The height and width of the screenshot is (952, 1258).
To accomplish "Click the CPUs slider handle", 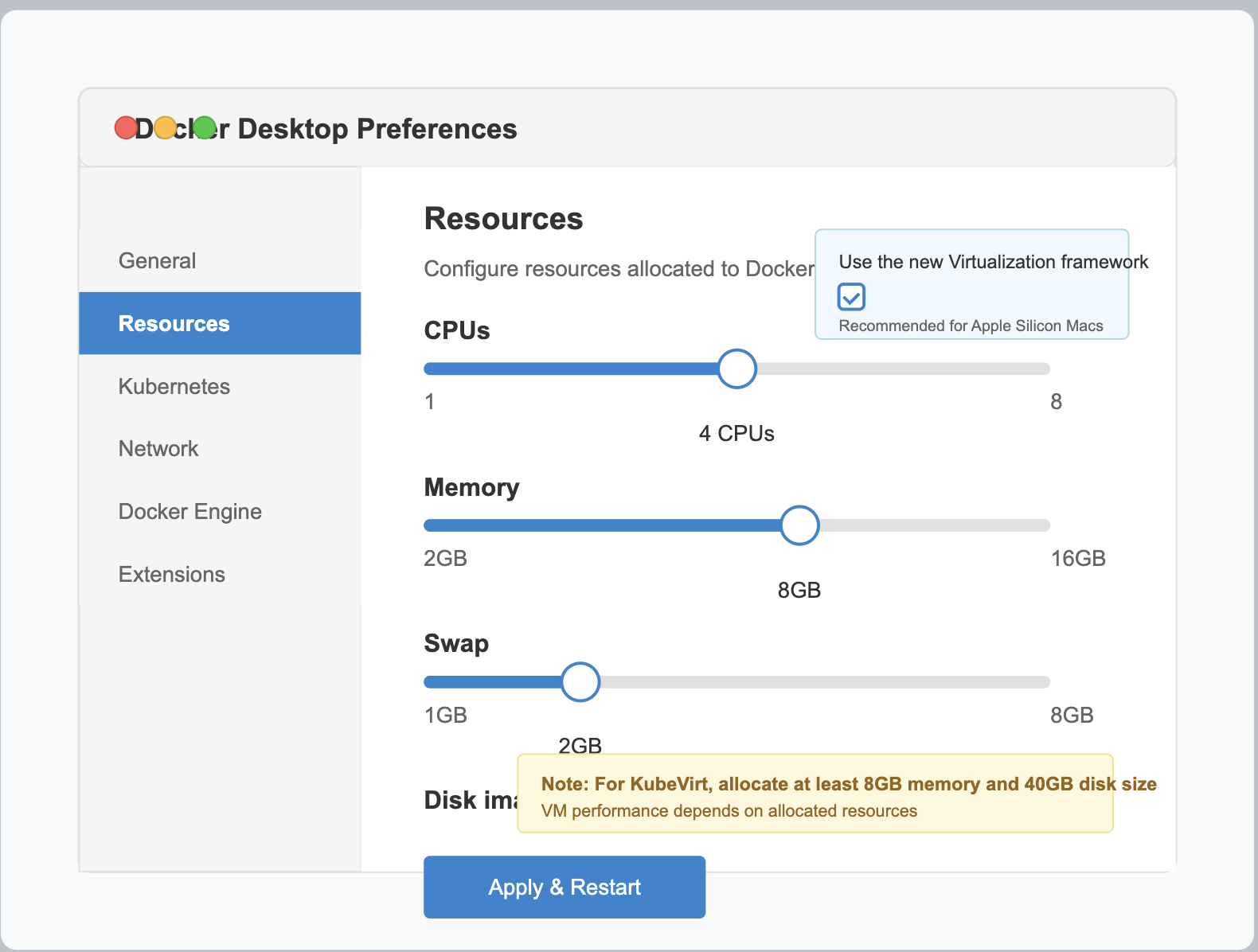I will pos(737,369).
